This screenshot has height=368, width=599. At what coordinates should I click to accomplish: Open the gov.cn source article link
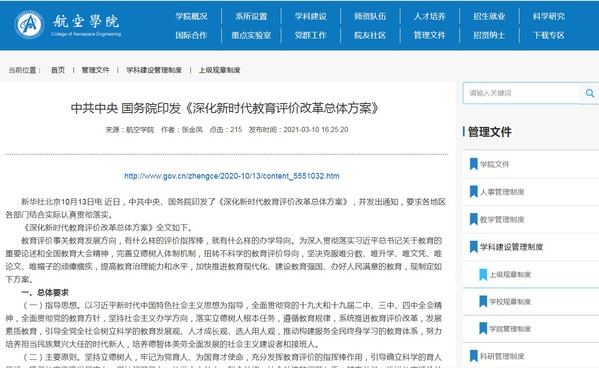232,176
